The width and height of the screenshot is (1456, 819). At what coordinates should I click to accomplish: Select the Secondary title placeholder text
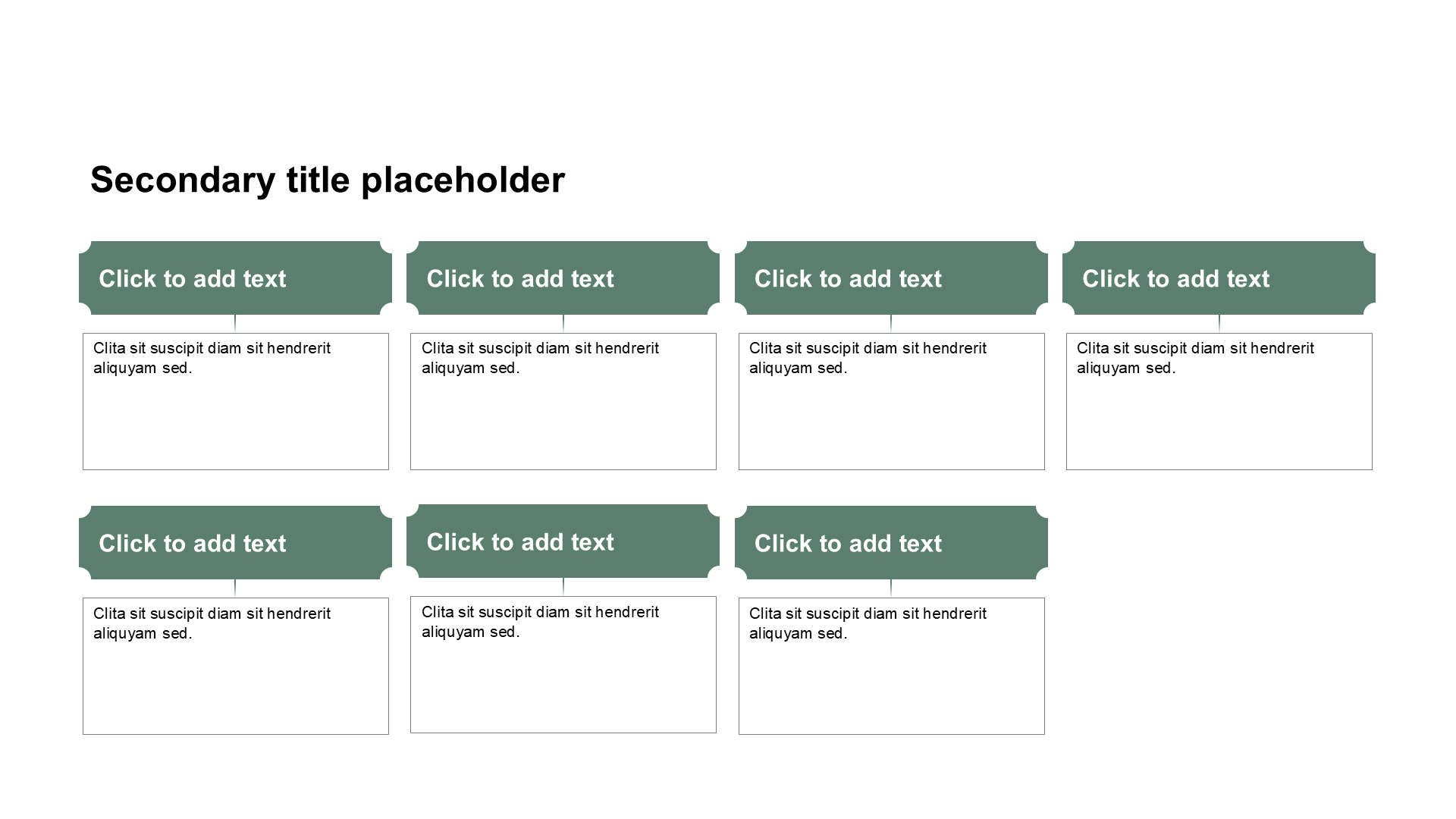point(328,180)
